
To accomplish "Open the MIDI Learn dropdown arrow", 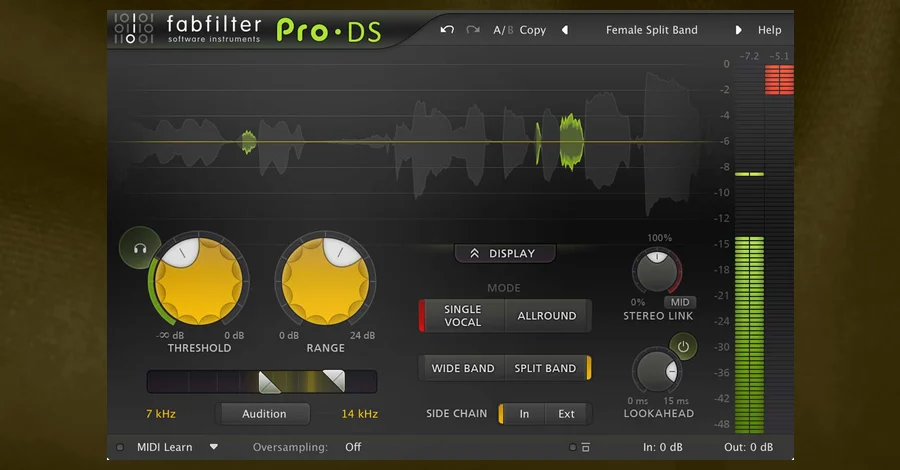I will pyautogui.click(x=214, y=446).
